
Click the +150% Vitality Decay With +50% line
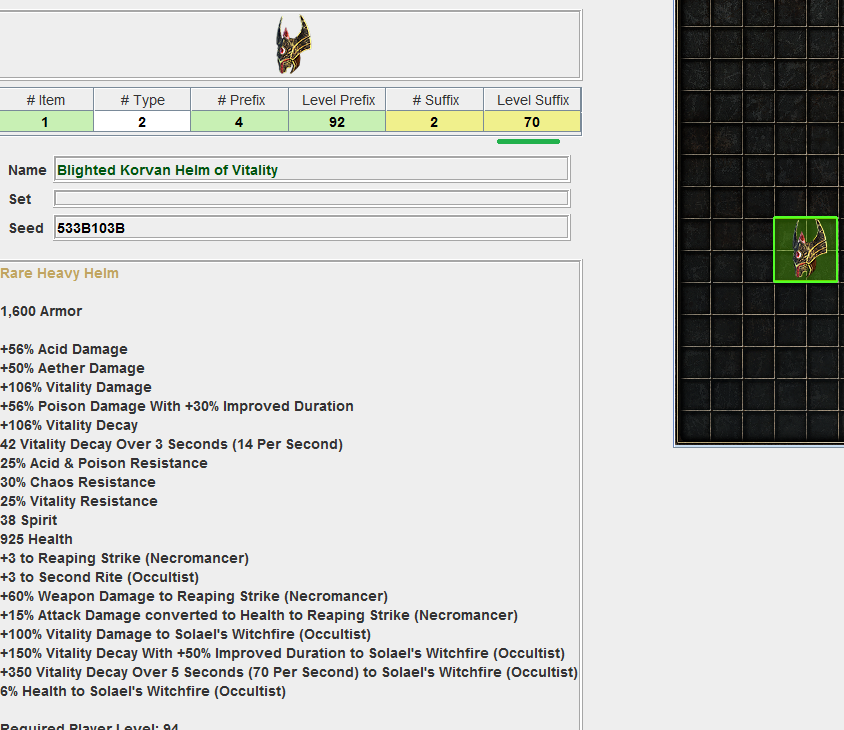[283, 653]
